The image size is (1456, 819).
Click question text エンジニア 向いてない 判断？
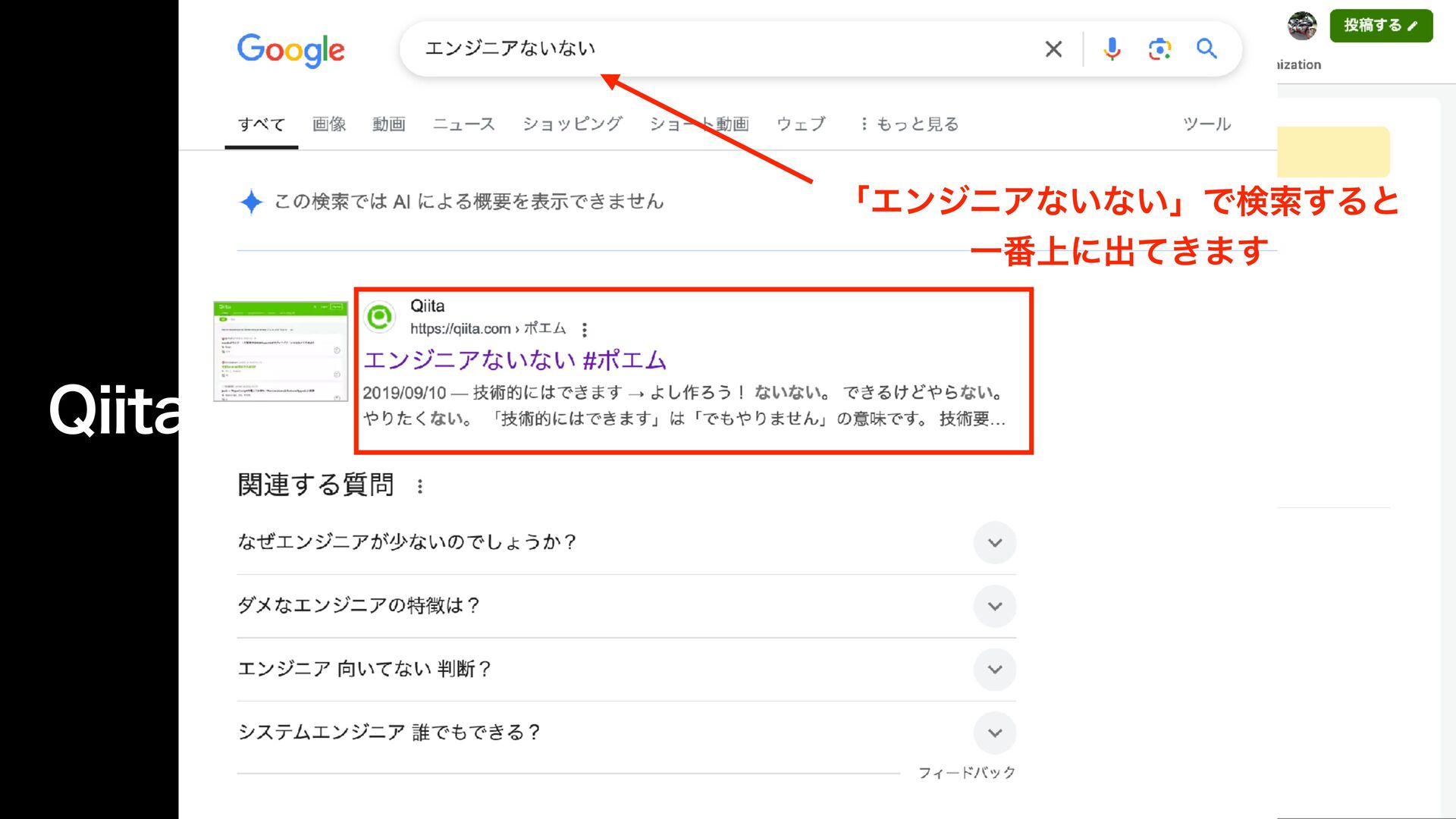pos(365,669)
